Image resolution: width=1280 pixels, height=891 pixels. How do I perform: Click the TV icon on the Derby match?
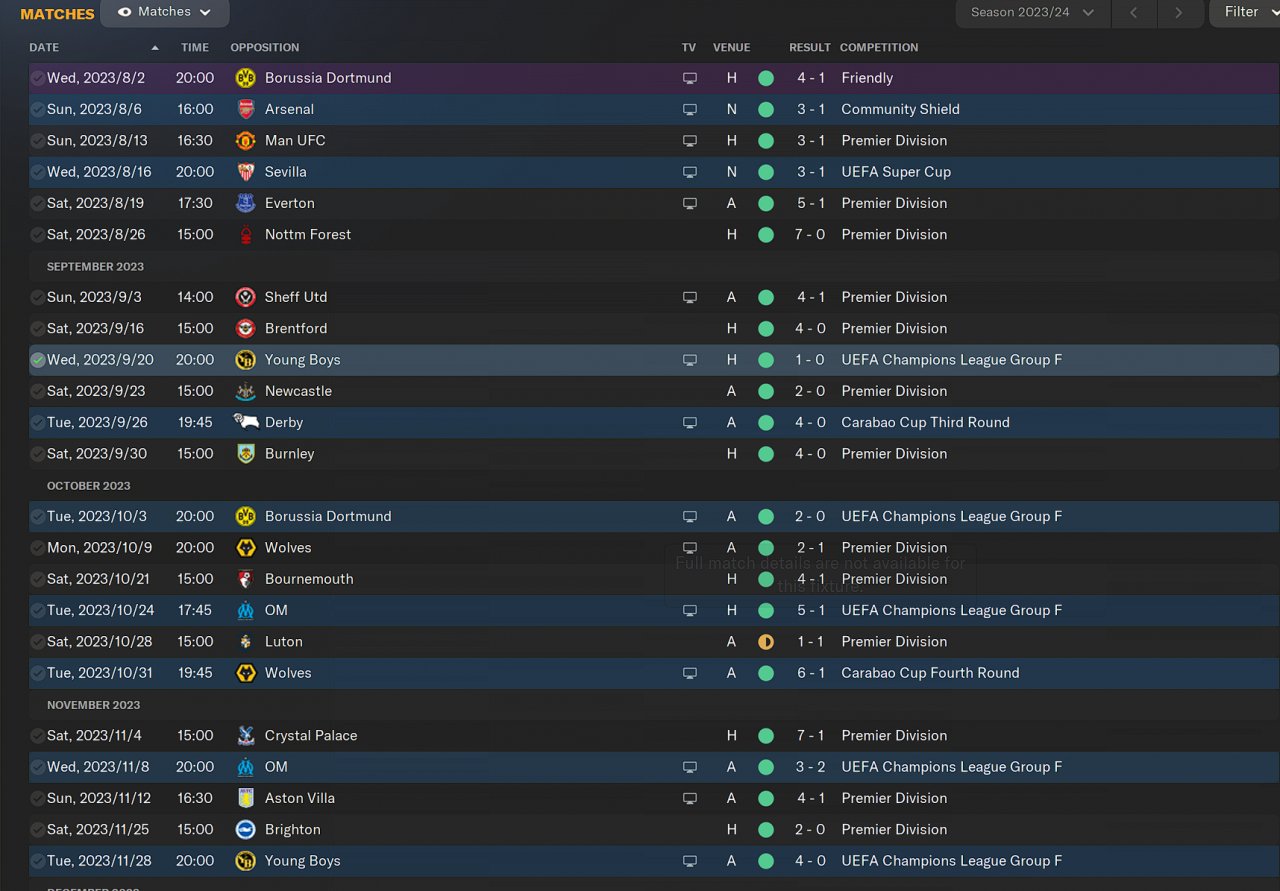click(689, 423)
